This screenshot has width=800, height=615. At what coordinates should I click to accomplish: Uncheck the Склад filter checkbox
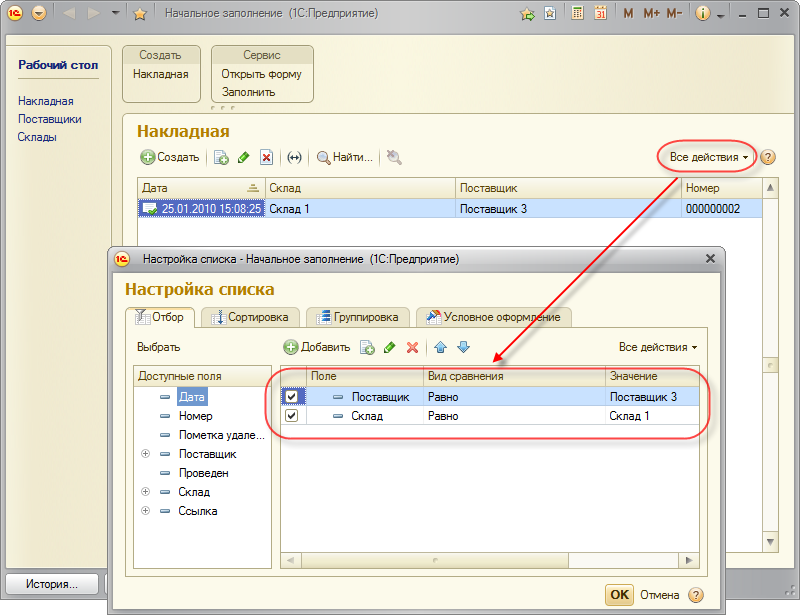point(292,416)
